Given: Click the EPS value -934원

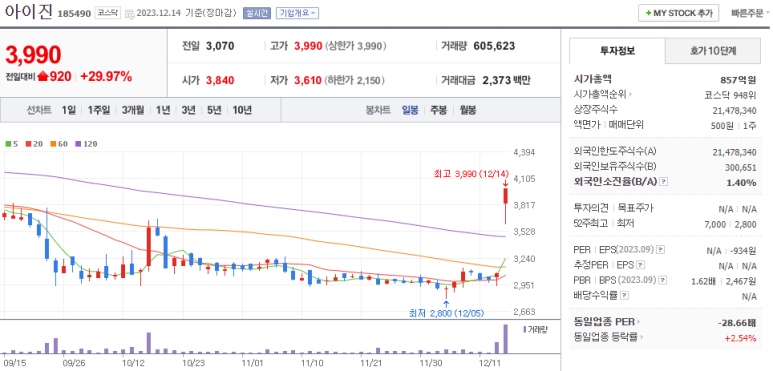Looking at the screenshot, I should [743, 251].
